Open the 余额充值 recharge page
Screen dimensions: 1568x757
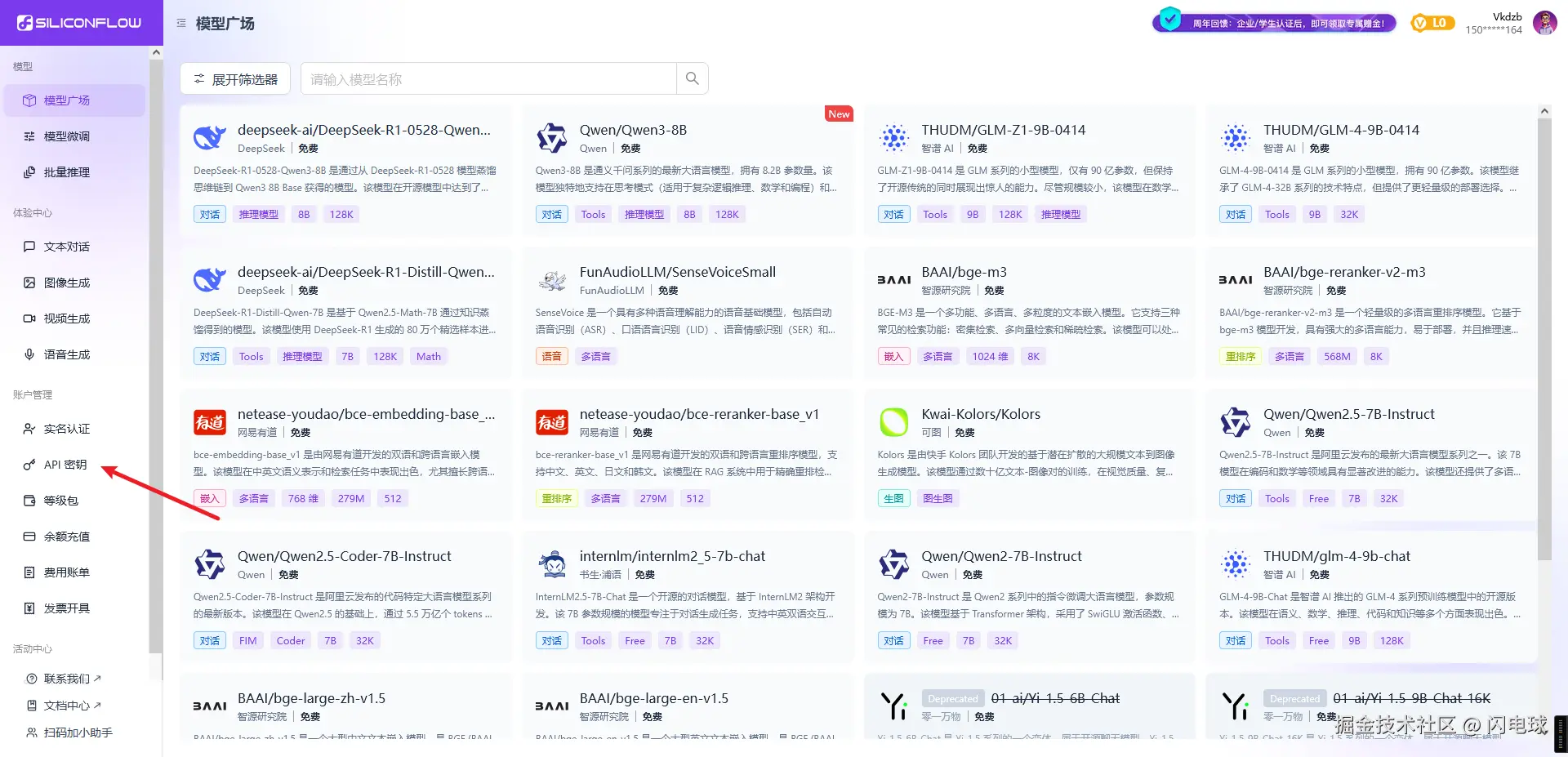[x=65, y=536]
